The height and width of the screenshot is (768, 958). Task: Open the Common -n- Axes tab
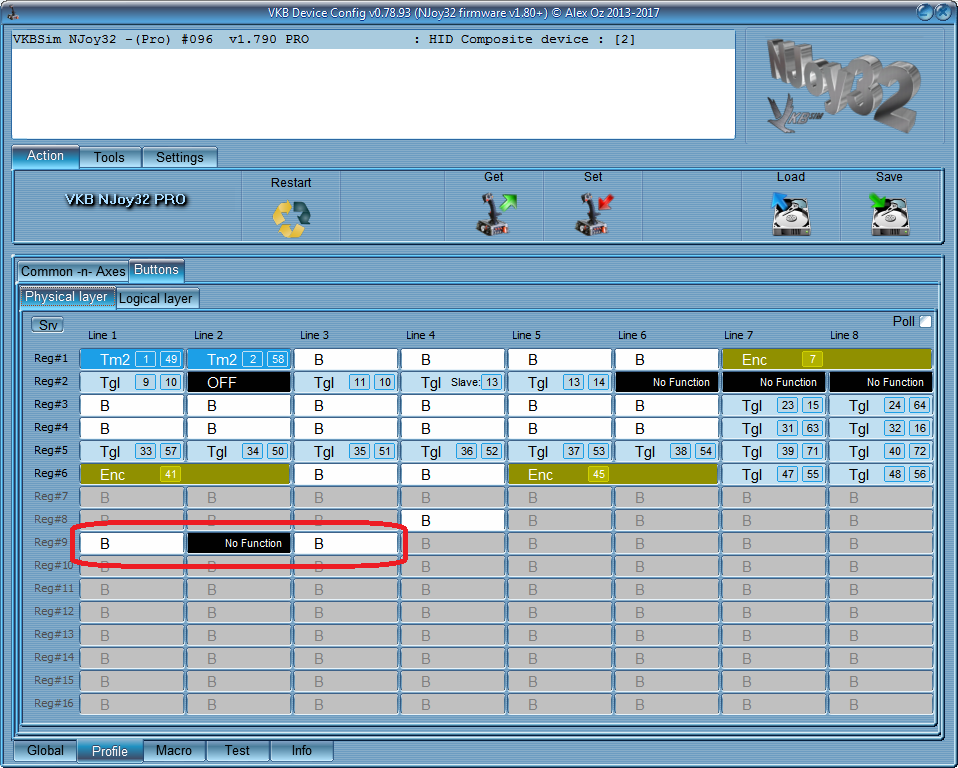click(73, 271)
